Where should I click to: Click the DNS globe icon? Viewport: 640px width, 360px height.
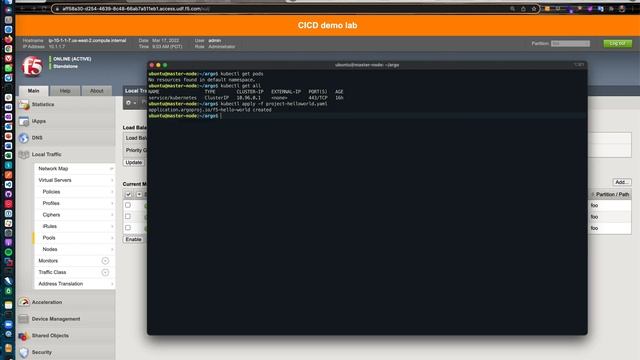[x=24, y=138]
